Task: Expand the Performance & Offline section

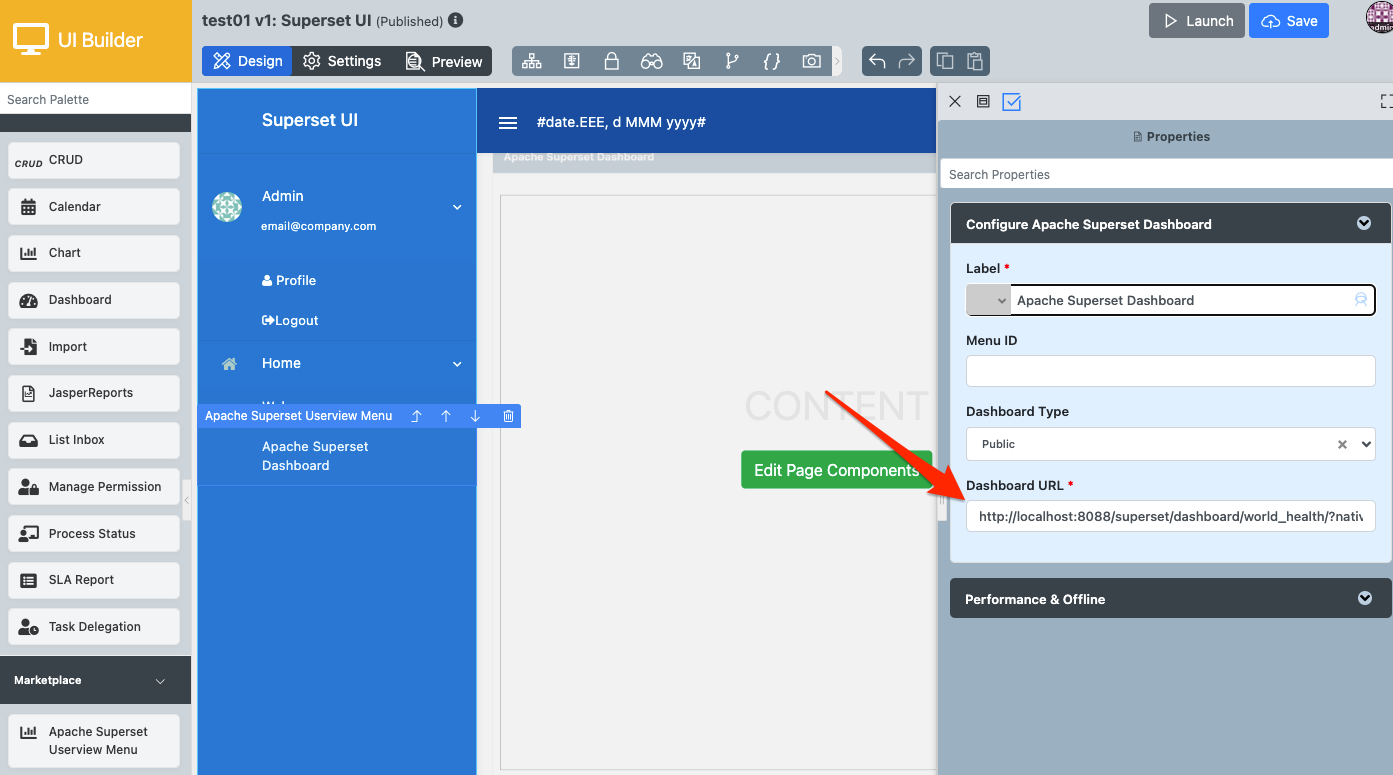Action: pyautogui.click(x=1364, y=599)
